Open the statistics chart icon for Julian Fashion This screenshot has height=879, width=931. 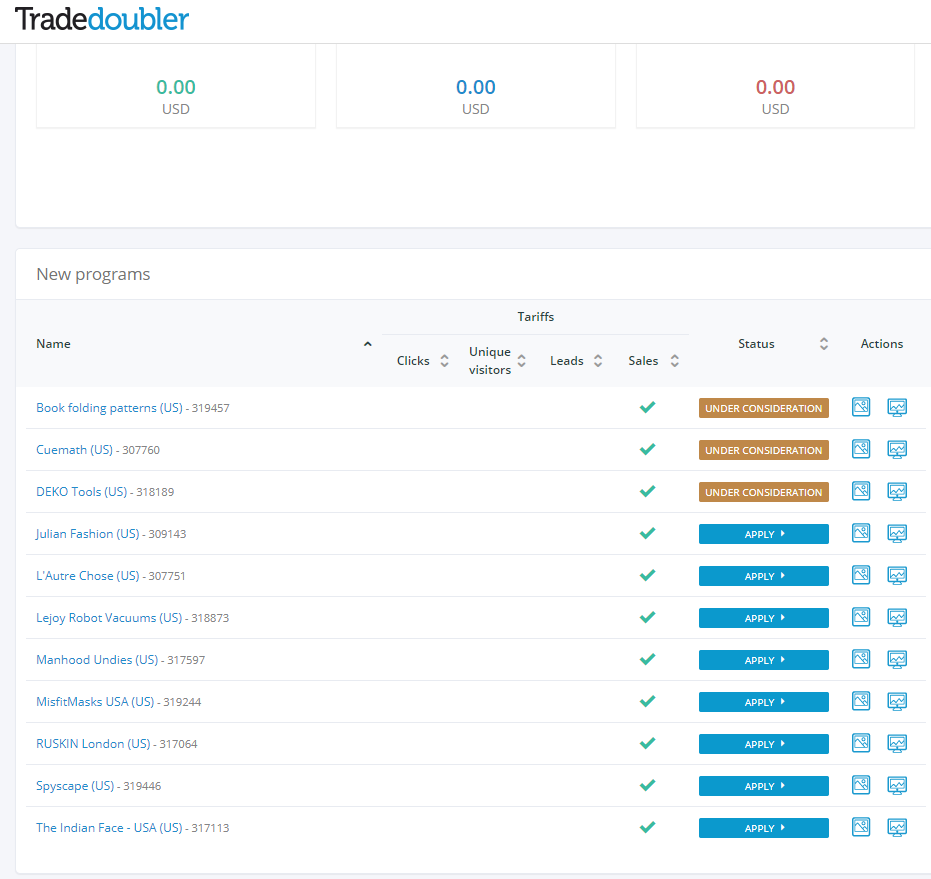click(897, 533)
